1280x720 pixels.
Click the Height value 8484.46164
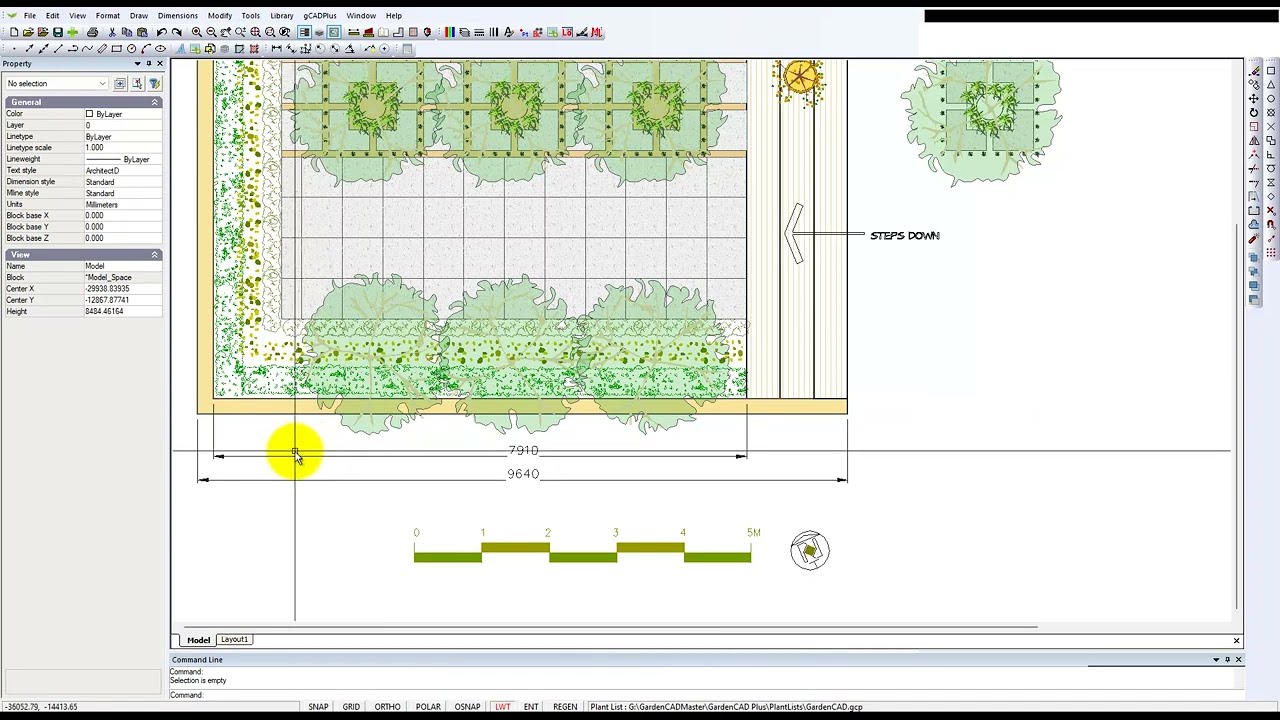[x=122, y=312]
